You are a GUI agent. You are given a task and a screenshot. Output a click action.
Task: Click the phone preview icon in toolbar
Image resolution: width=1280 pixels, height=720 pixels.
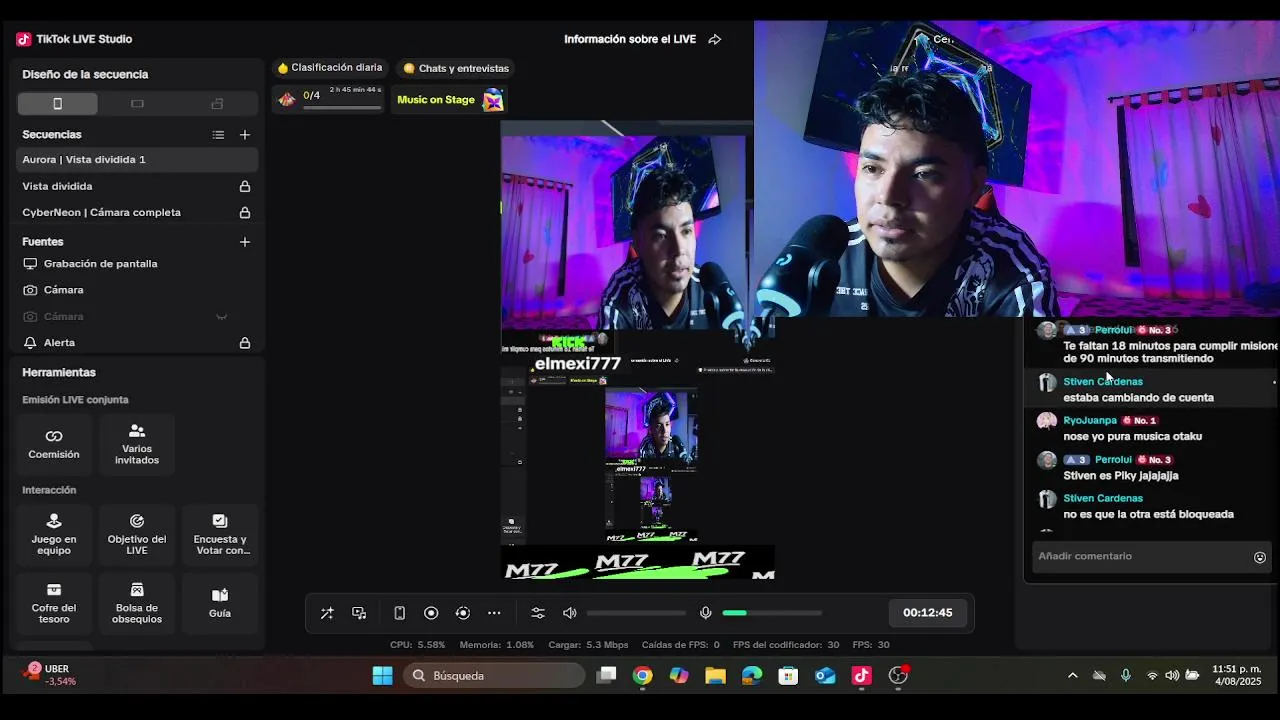pyautogui.click(x=399, y=613)
